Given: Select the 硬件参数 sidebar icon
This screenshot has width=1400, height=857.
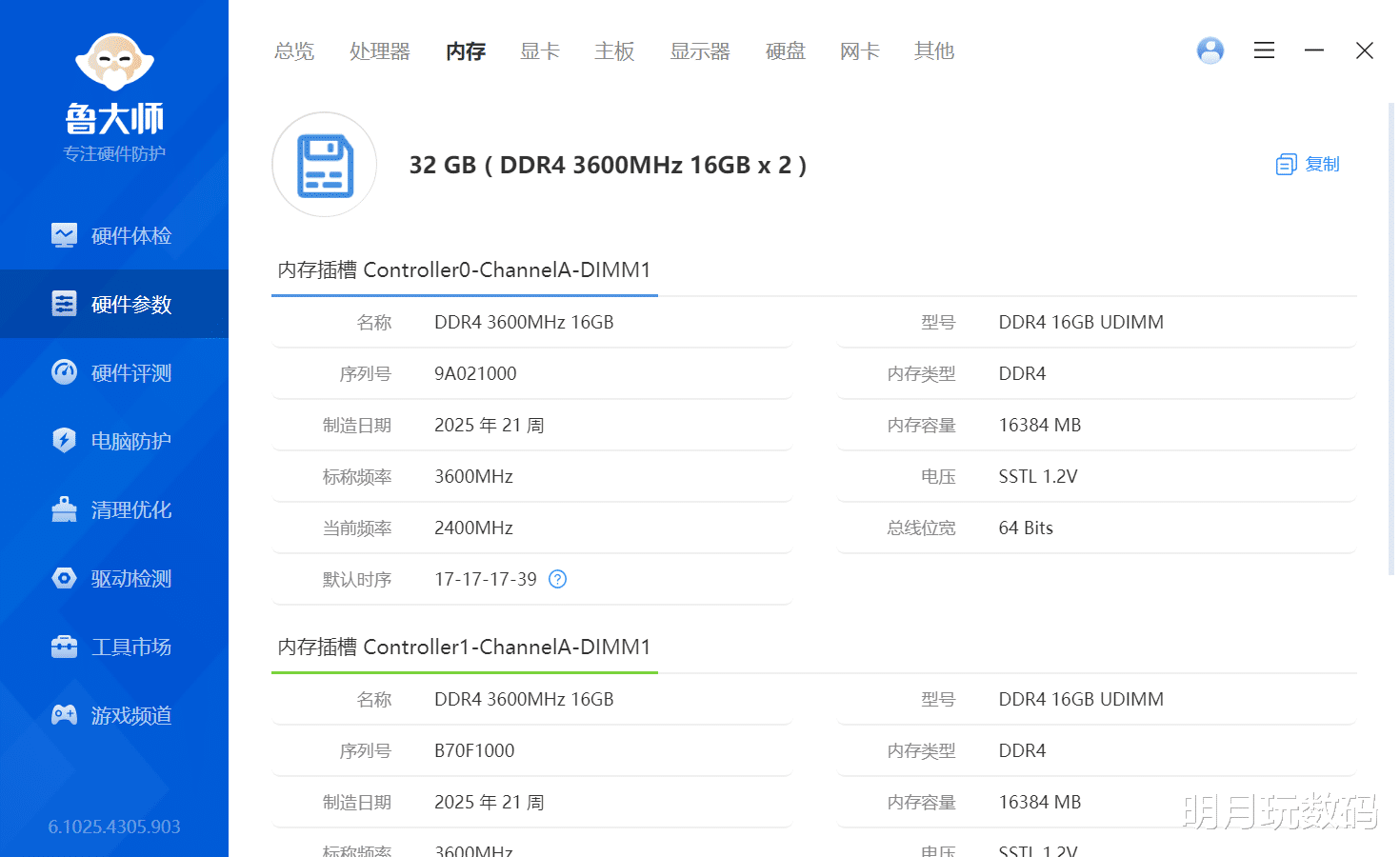Looking at the screenshot, I should [x=64, y=304].
